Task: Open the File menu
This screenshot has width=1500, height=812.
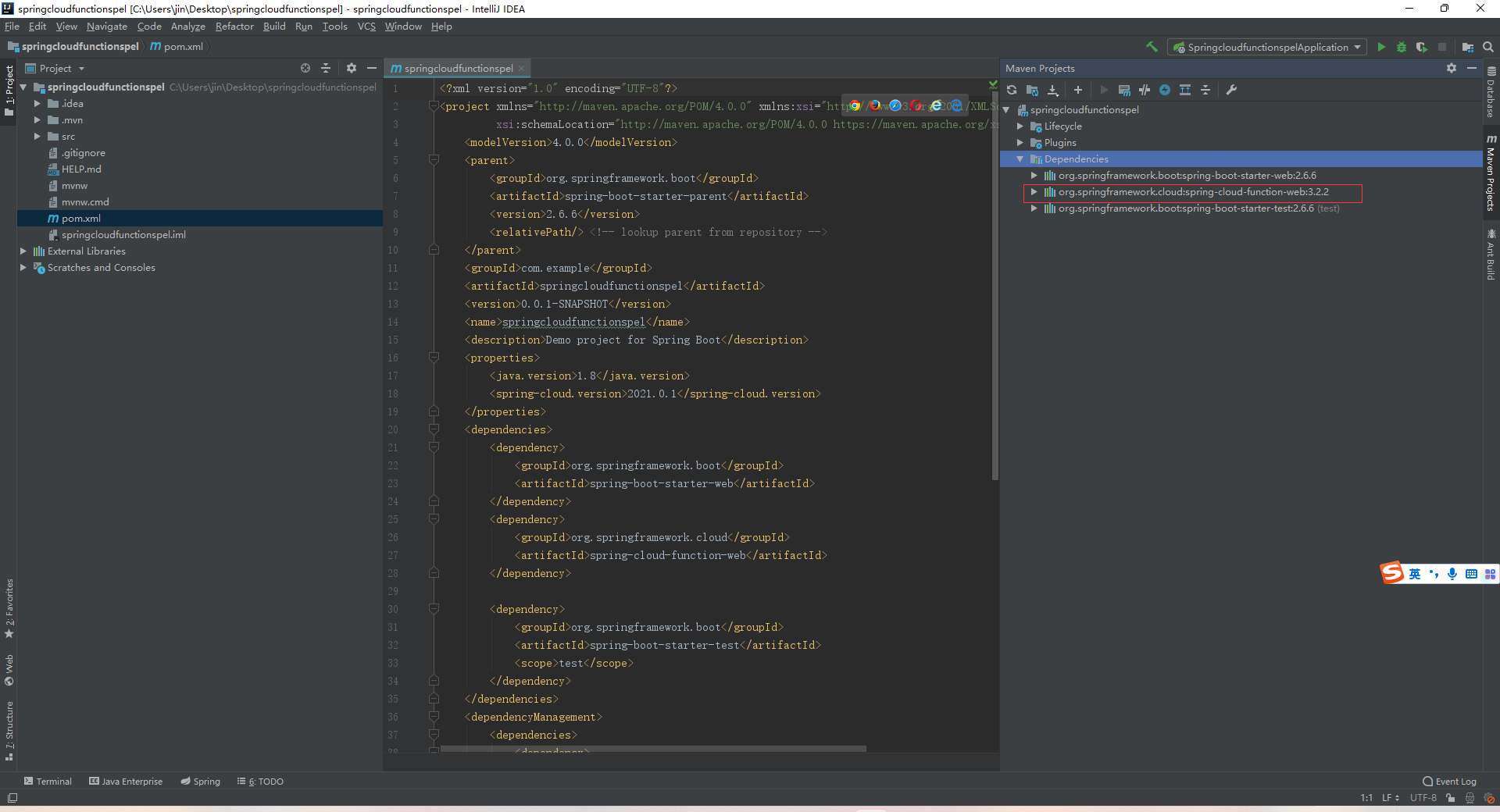Action: tap(12, 27)
